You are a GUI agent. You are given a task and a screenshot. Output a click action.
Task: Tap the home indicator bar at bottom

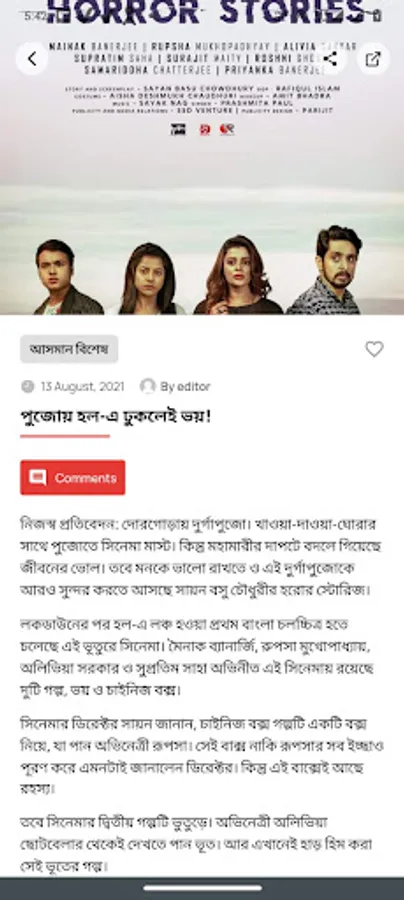pyautogui.click(x=202, y=889)
